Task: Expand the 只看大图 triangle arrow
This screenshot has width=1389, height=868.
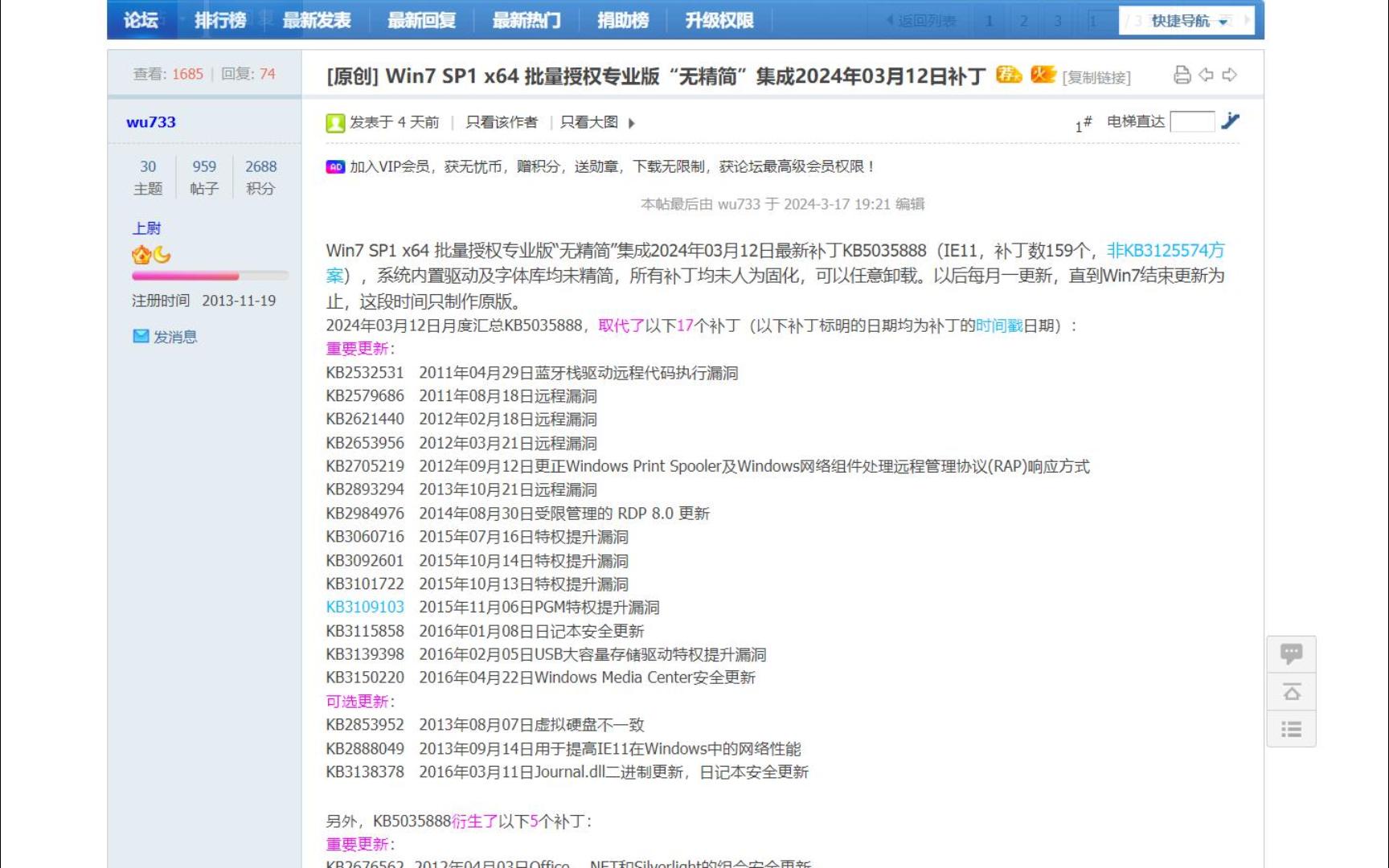Action: 632,123
